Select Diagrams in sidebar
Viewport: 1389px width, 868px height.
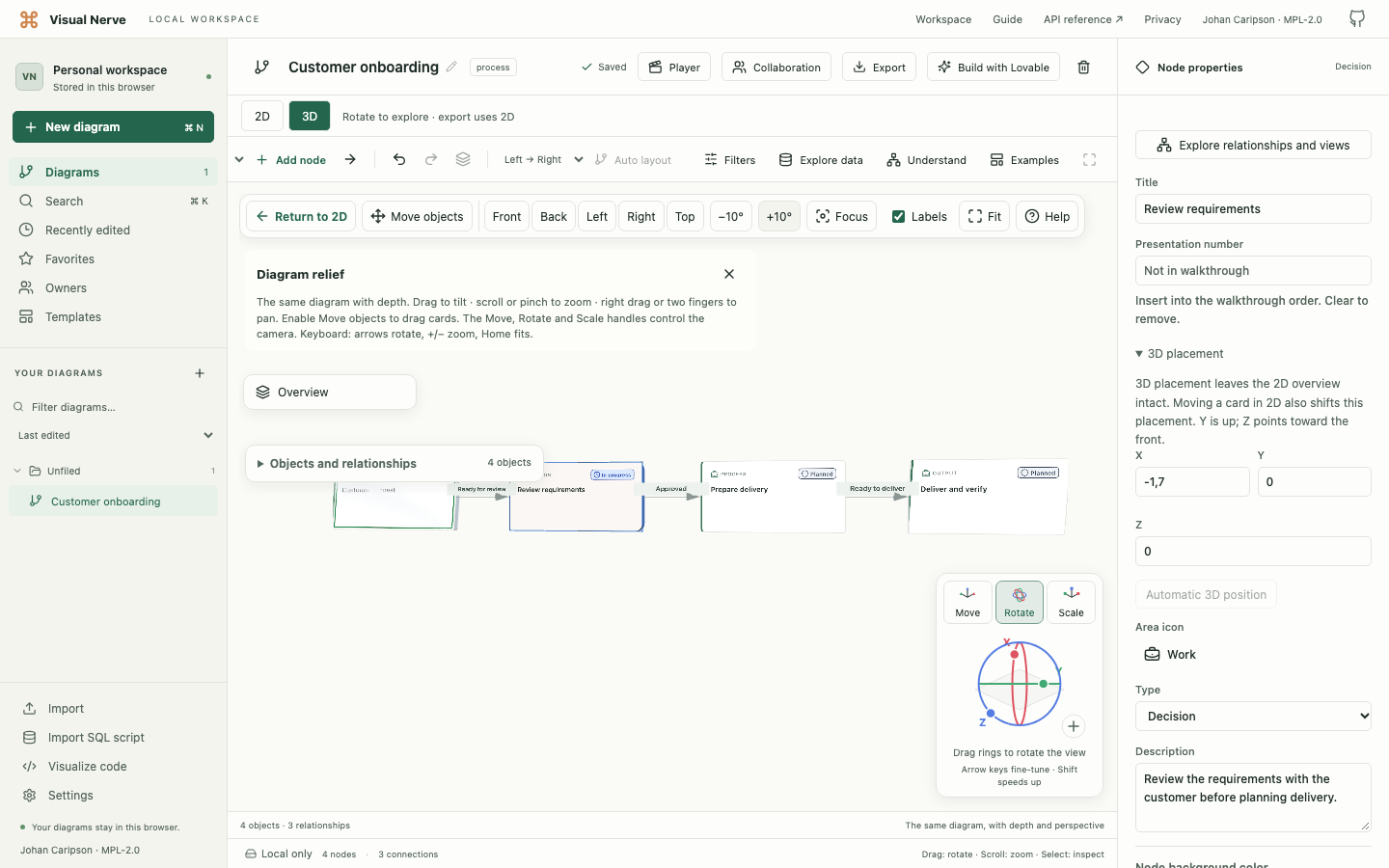coord(113,173)
